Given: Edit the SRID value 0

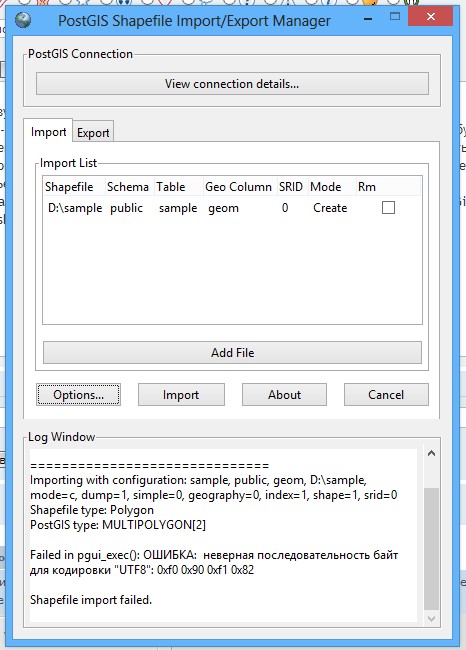Looking at the screenshot, I should point(285,208).
